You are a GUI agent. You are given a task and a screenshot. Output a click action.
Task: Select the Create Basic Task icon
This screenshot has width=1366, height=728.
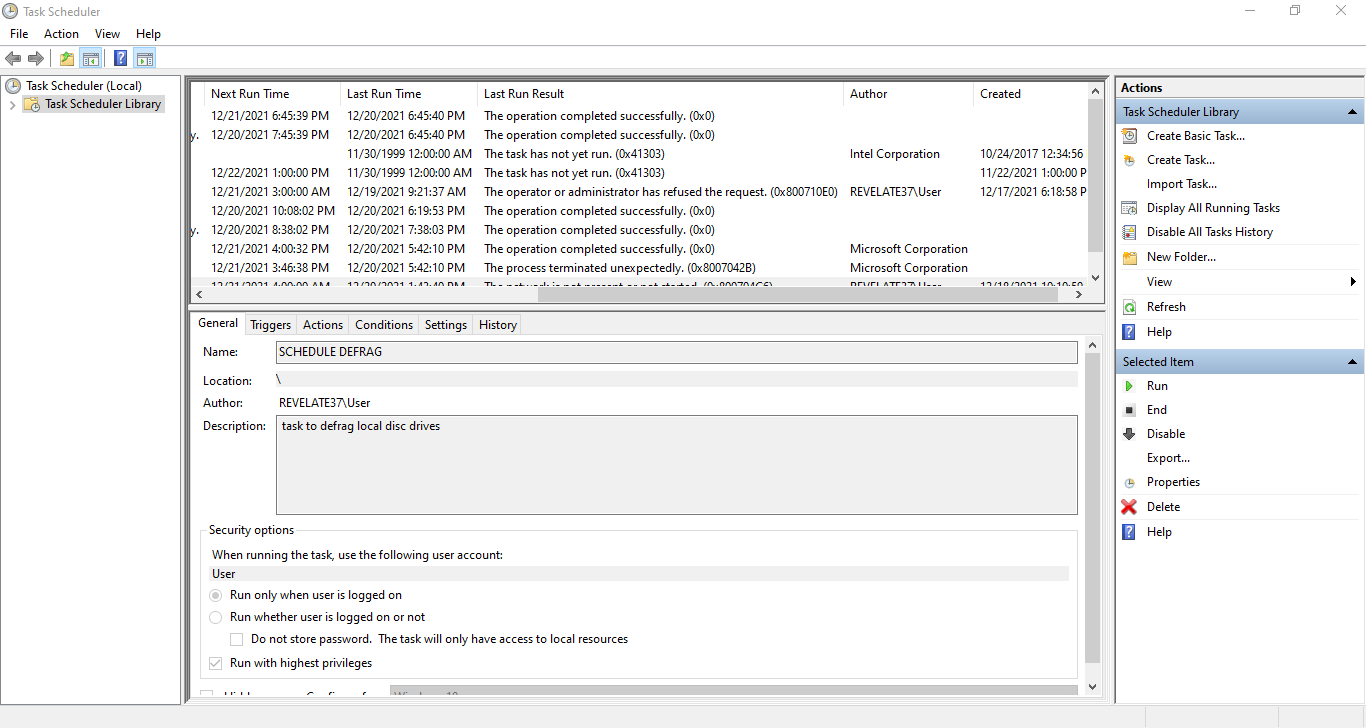coord(1129,135)
